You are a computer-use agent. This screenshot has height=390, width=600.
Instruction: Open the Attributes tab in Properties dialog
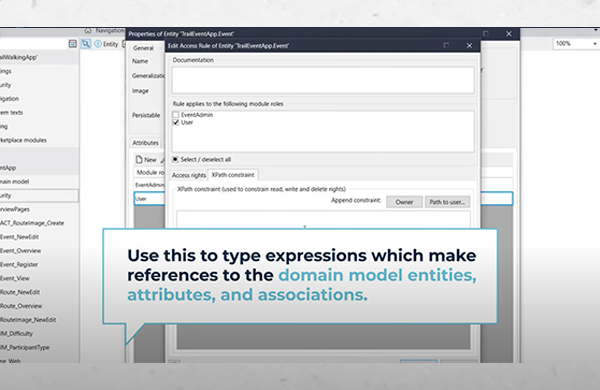point(145,143)
